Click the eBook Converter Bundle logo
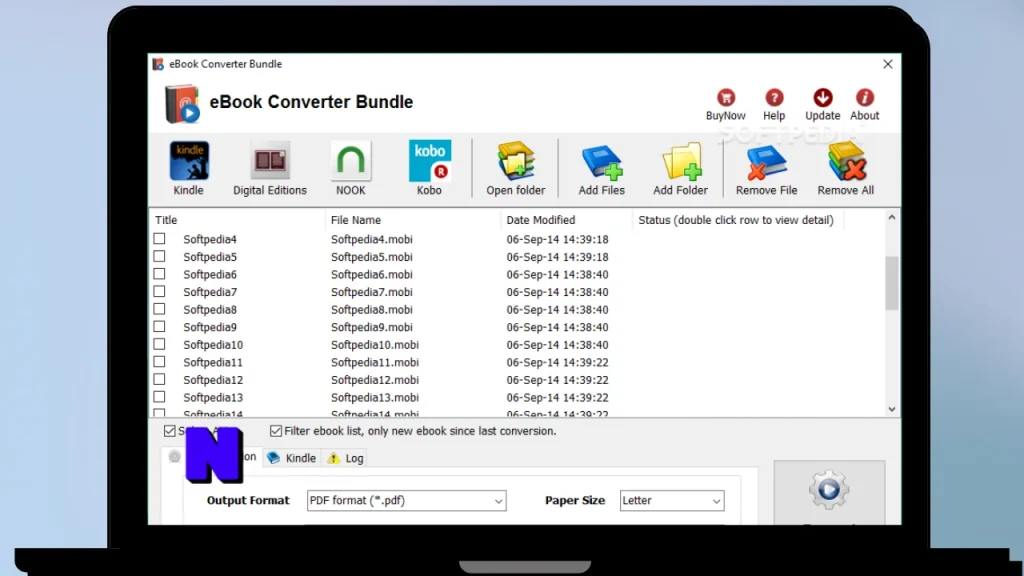This screenshot has width=1024, height=576. [x=182, y=103]
